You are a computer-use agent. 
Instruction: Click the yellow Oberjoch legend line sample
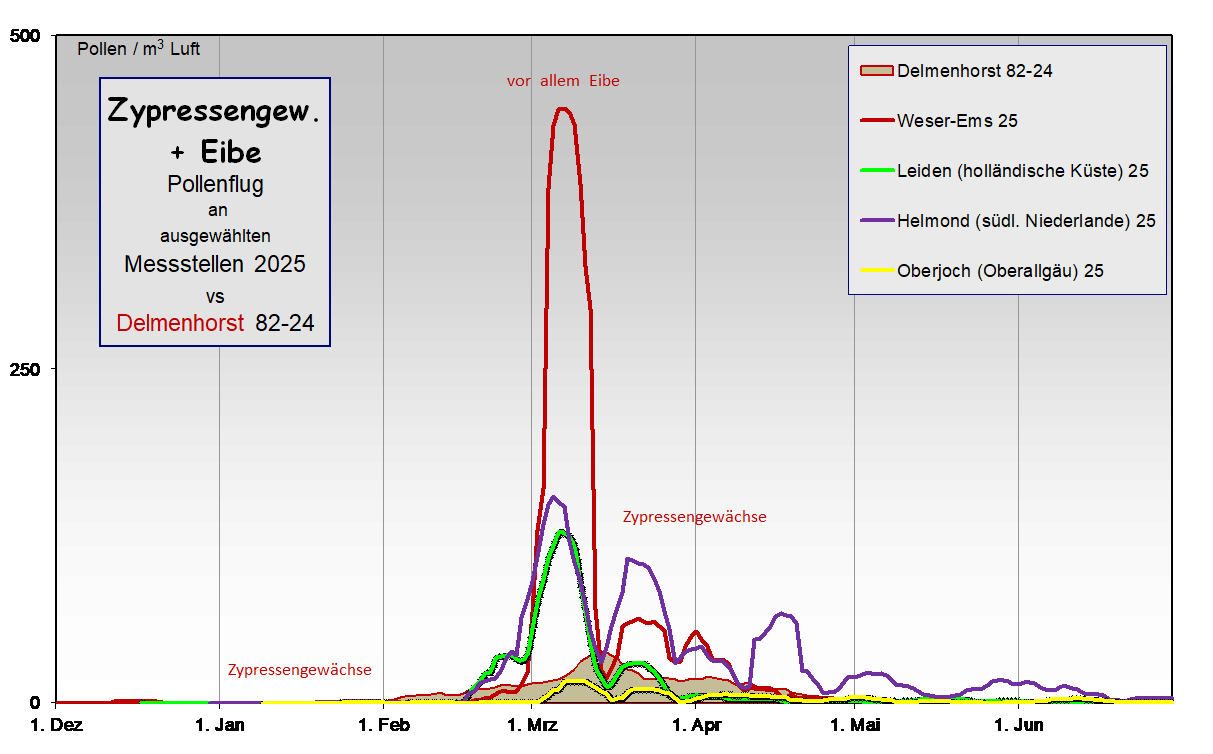tap(876, 270)
